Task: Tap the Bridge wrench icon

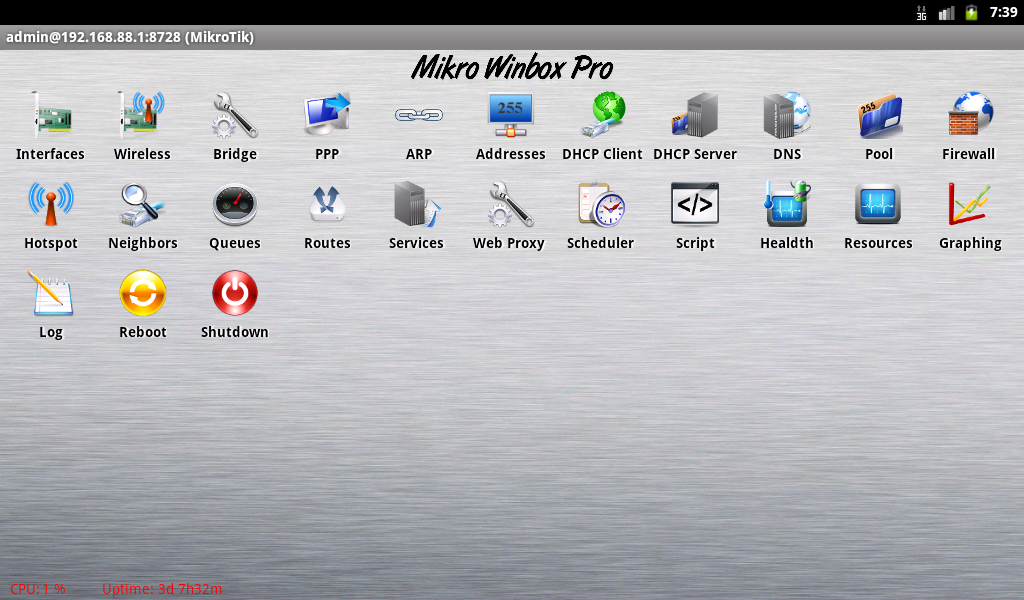Action: (x=234, y=115)
